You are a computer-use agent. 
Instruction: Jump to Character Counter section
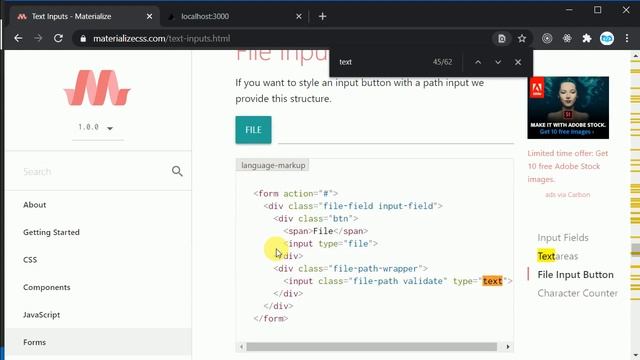[x=578, y=293]
